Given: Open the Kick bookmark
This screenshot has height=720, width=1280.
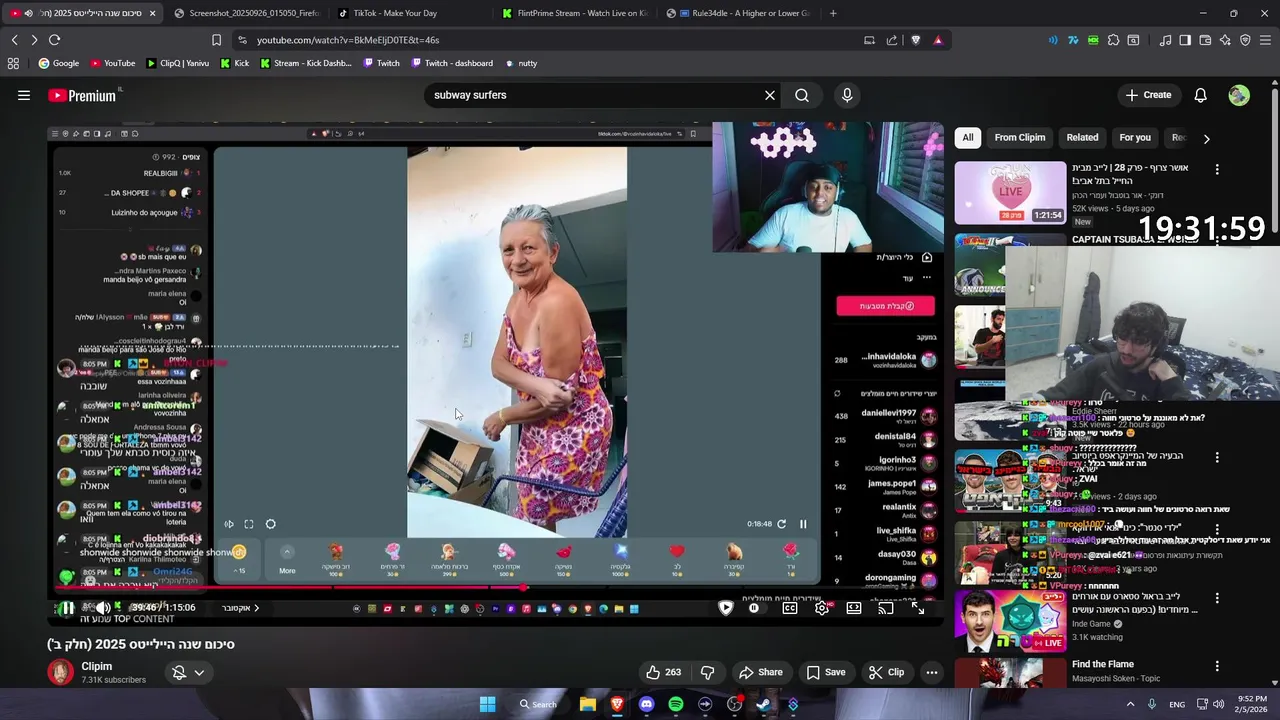Looking at the screenshot, I should [234, 63].
